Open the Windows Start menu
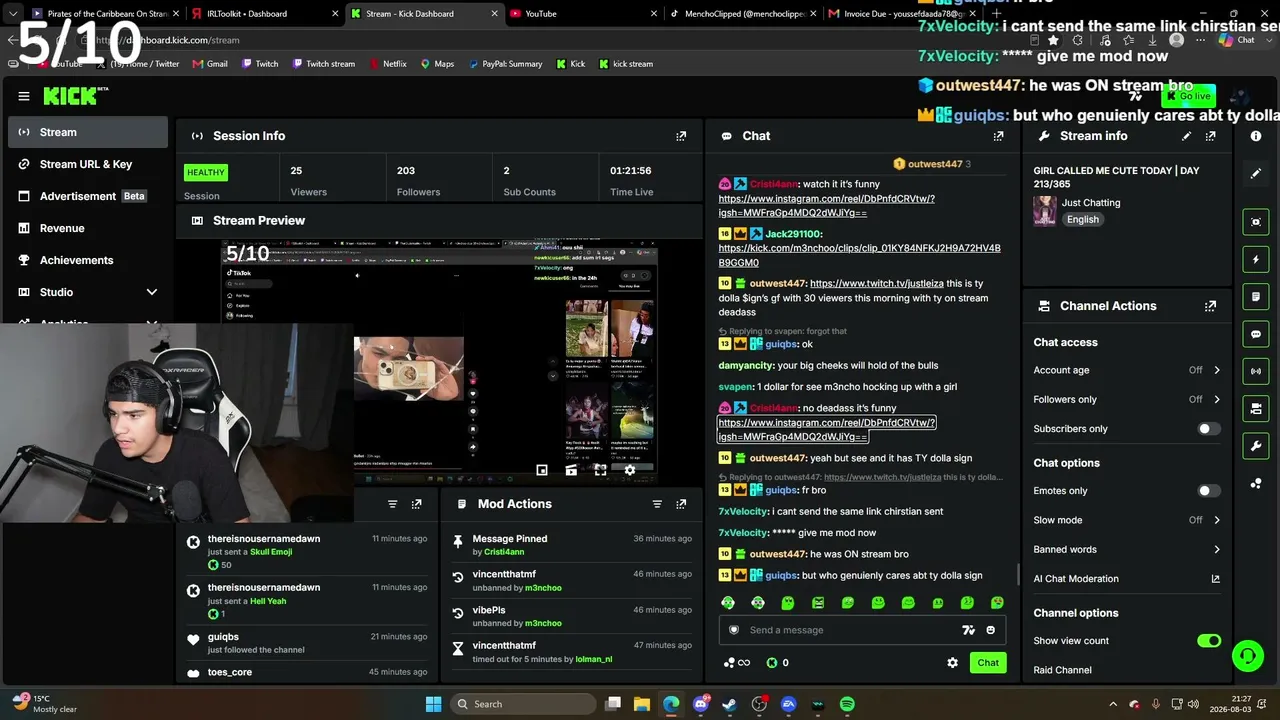The width and height of the screenshot is (1280, 720). (433, 704)
